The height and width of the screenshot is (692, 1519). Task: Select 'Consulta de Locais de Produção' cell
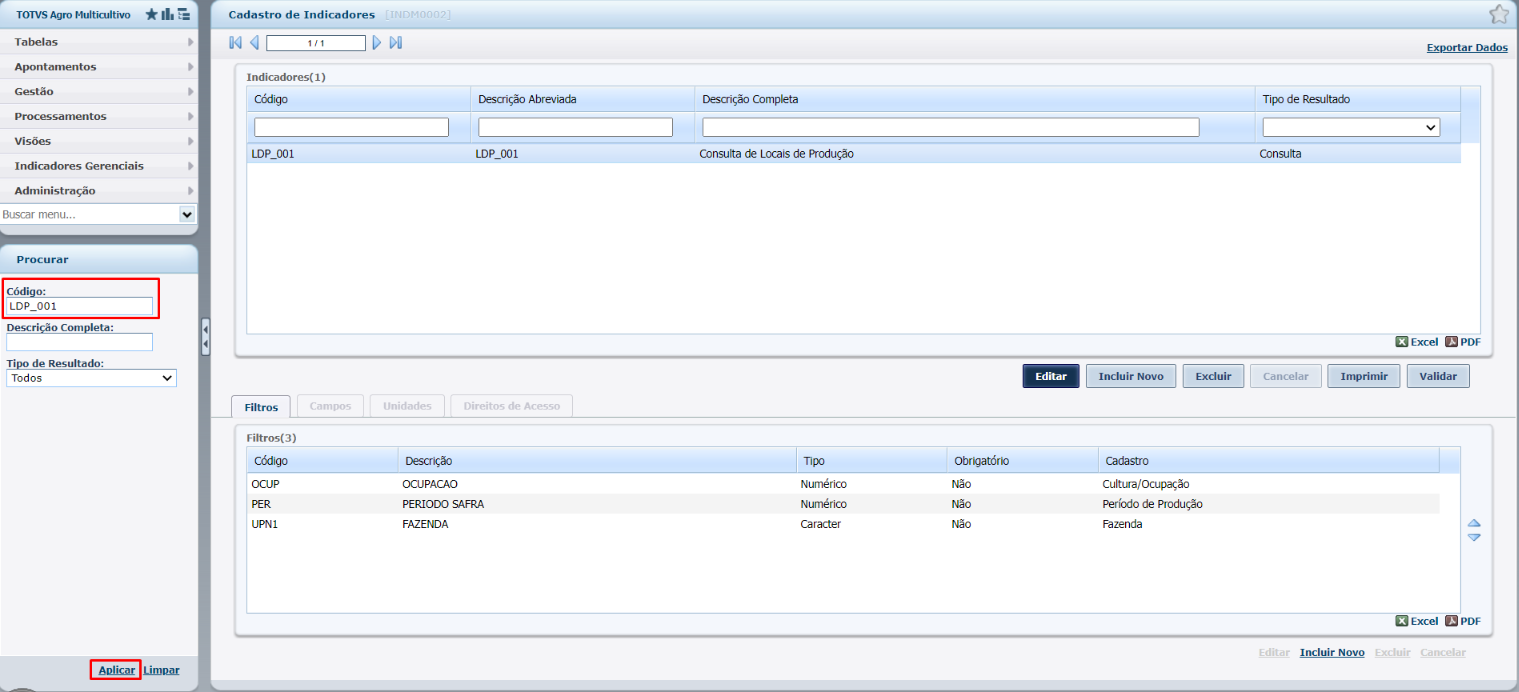tap(776, 154)
